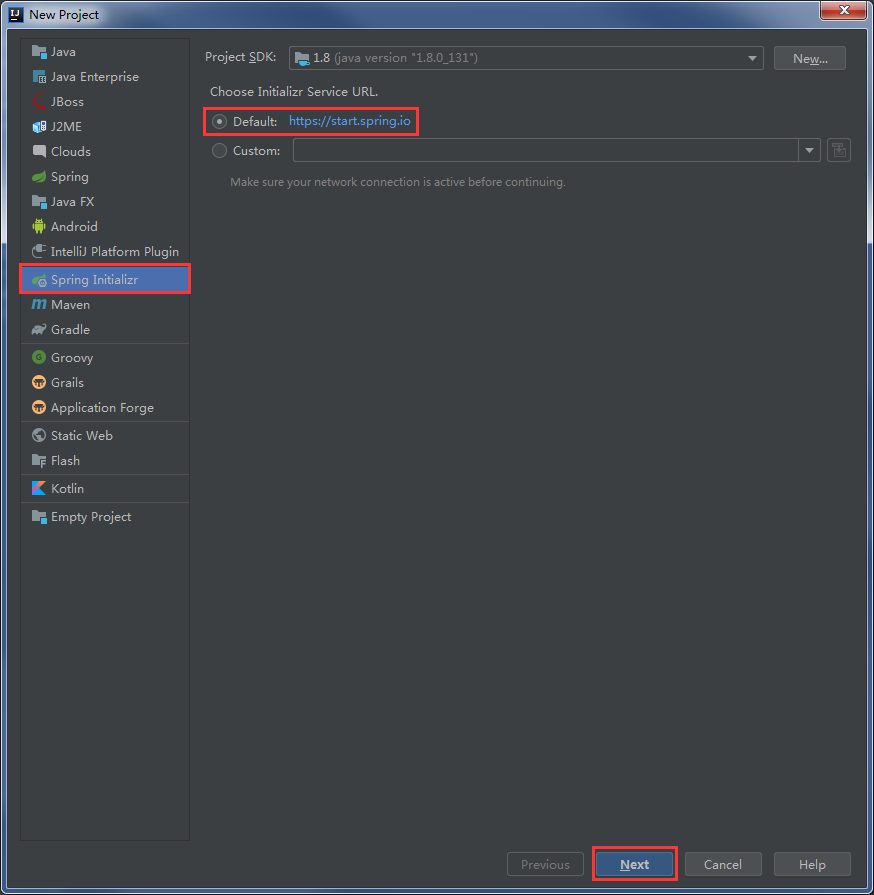Select the Default service URL radio button

[219, 122]
